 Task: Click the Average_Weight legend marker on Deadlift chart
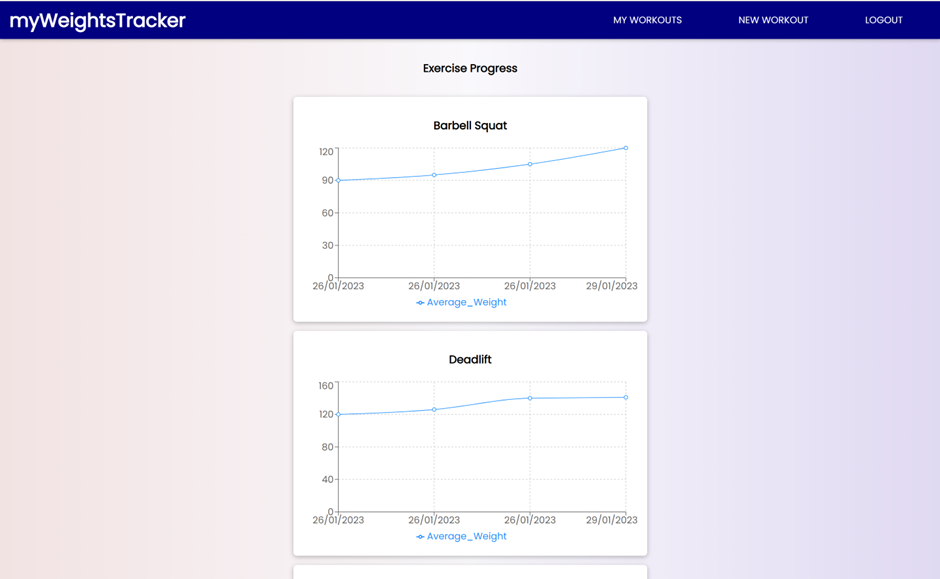419,536
